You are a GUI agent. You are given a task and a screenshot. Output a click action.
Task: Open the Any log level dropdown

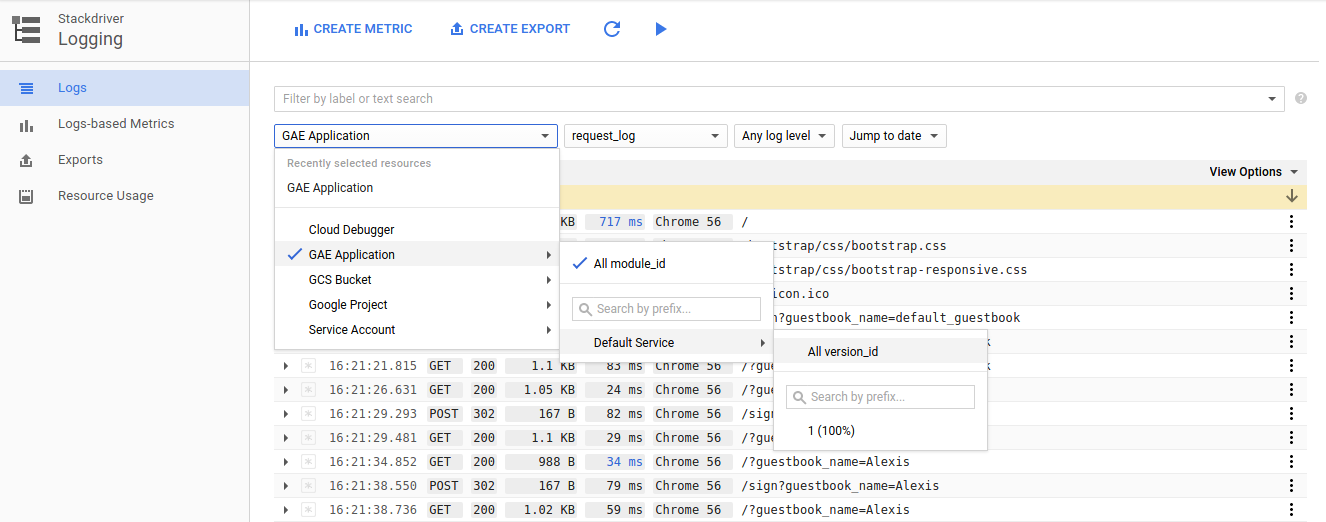click(x=784, y=136)
